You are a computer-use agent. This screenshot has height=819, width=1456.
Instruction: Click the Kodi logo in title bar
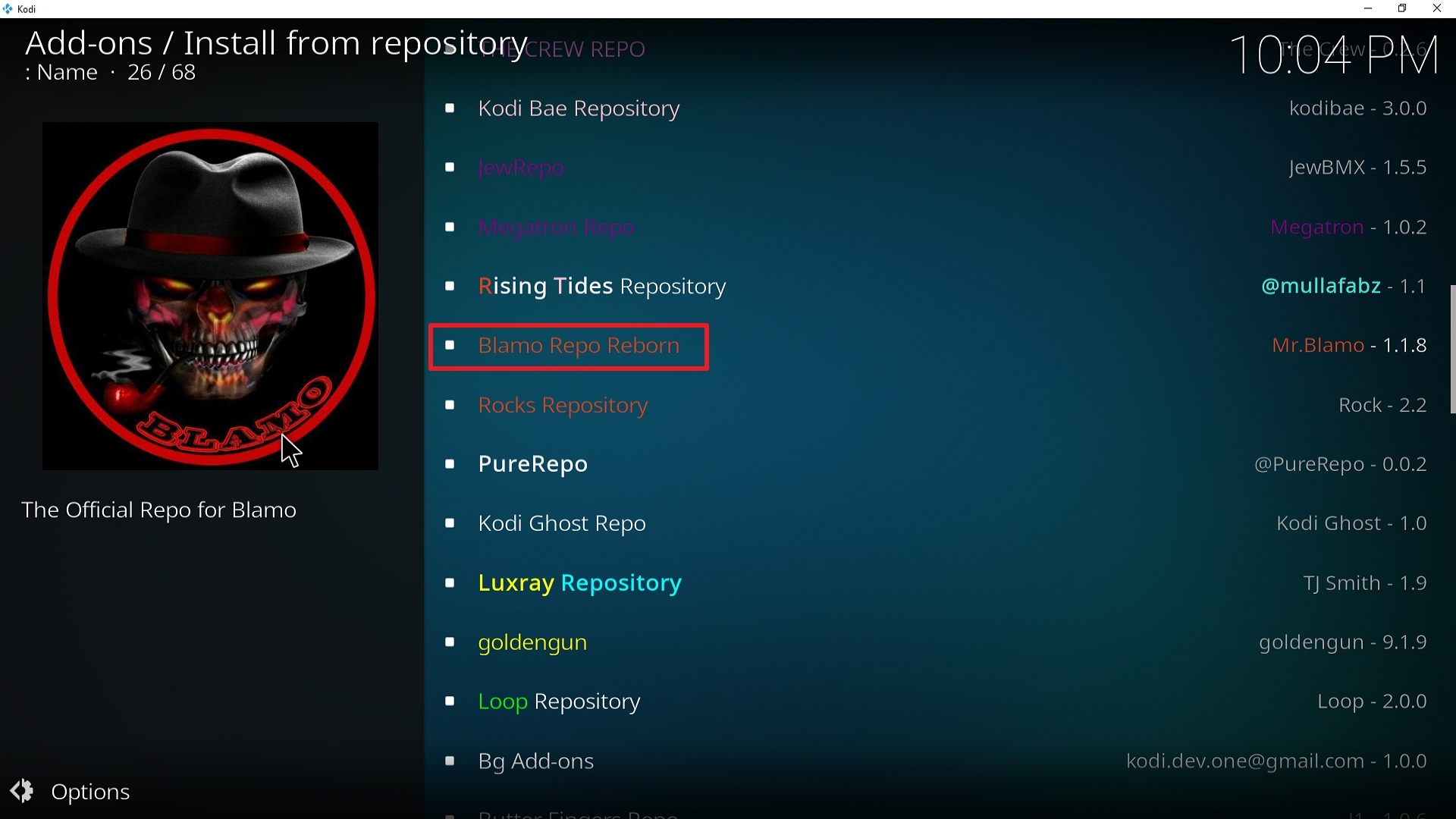tap(8, 9)
